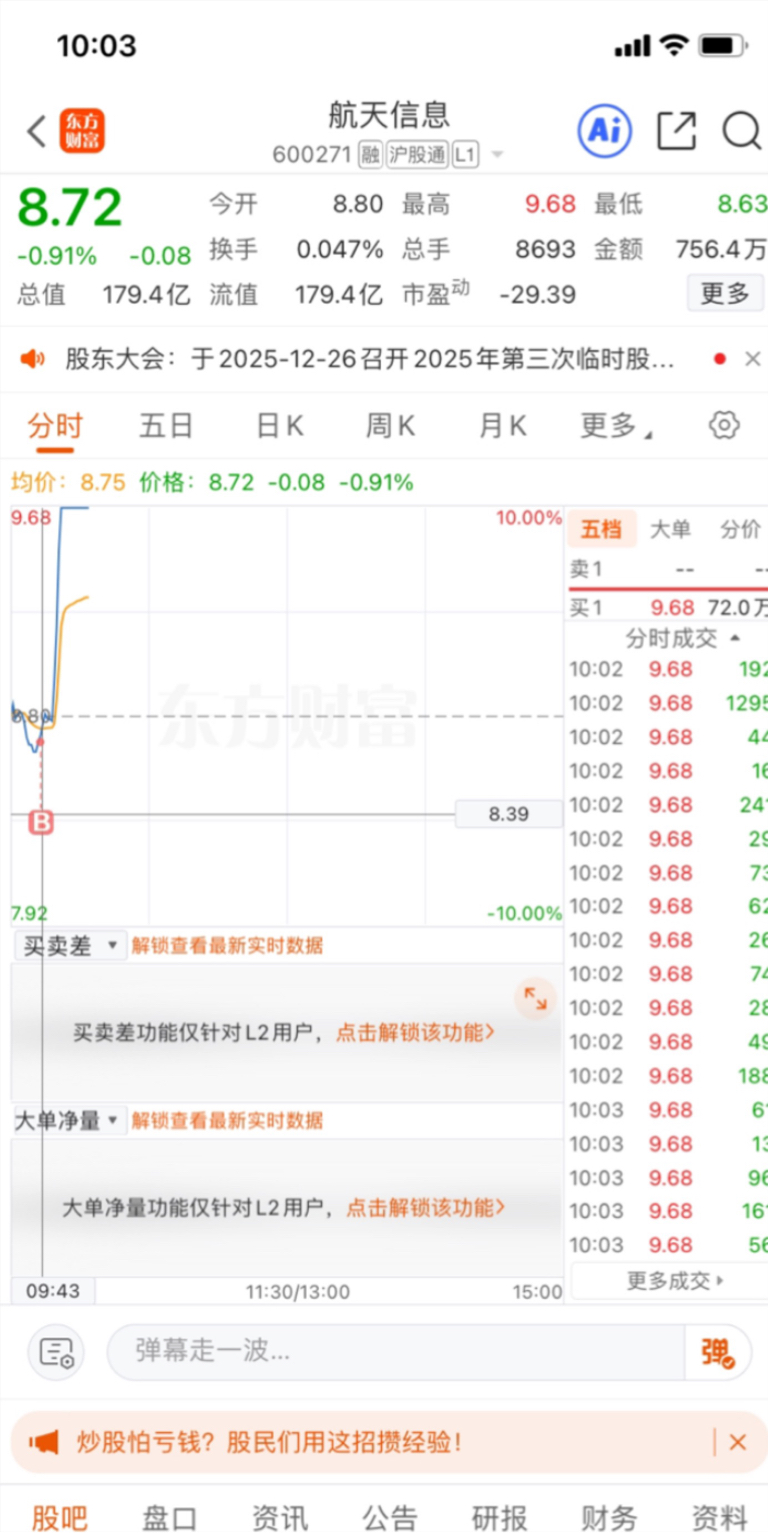Send with the 弹 barrage button
The width and height of the screenshot is (768, 1533).
pos(718,1353)
